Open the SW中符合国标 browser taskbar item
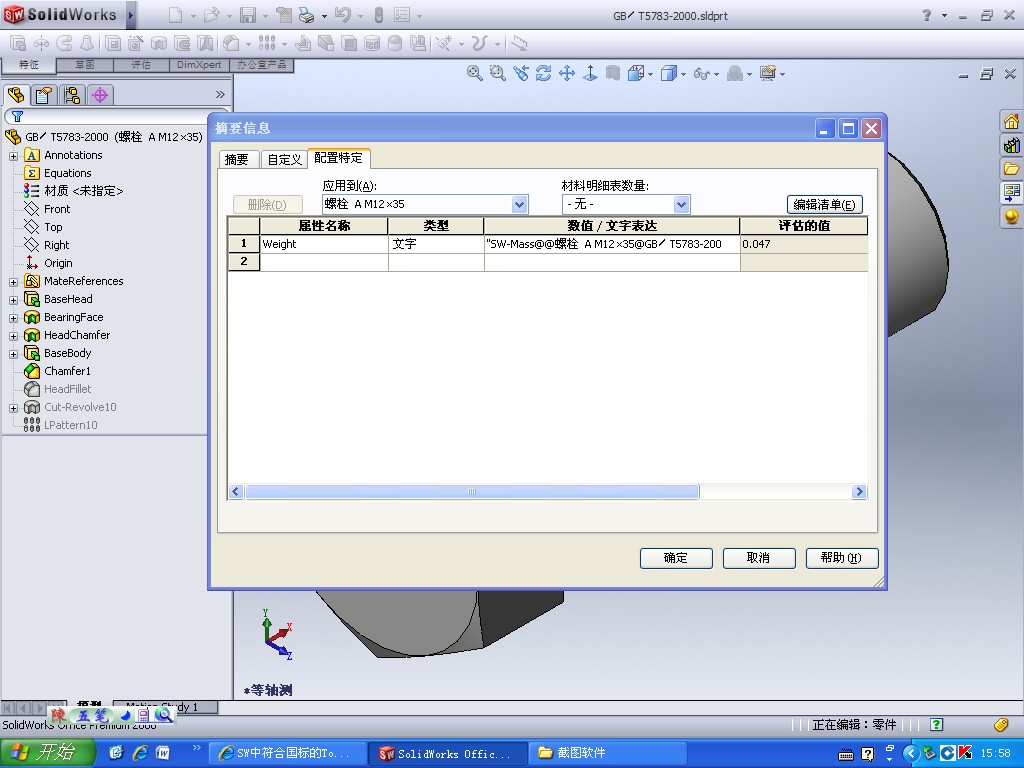This screenshot has height=768, width=1024. point(287,753)
